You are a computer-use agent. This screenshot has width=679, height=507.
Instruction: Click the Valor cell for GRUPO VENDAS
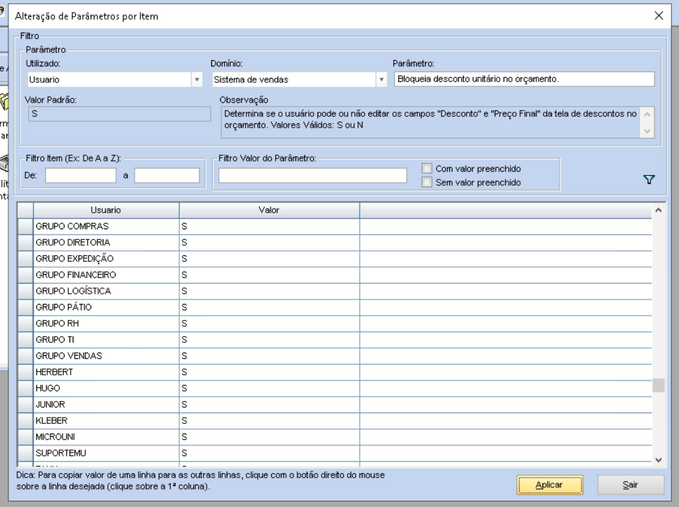pos(269,356)
